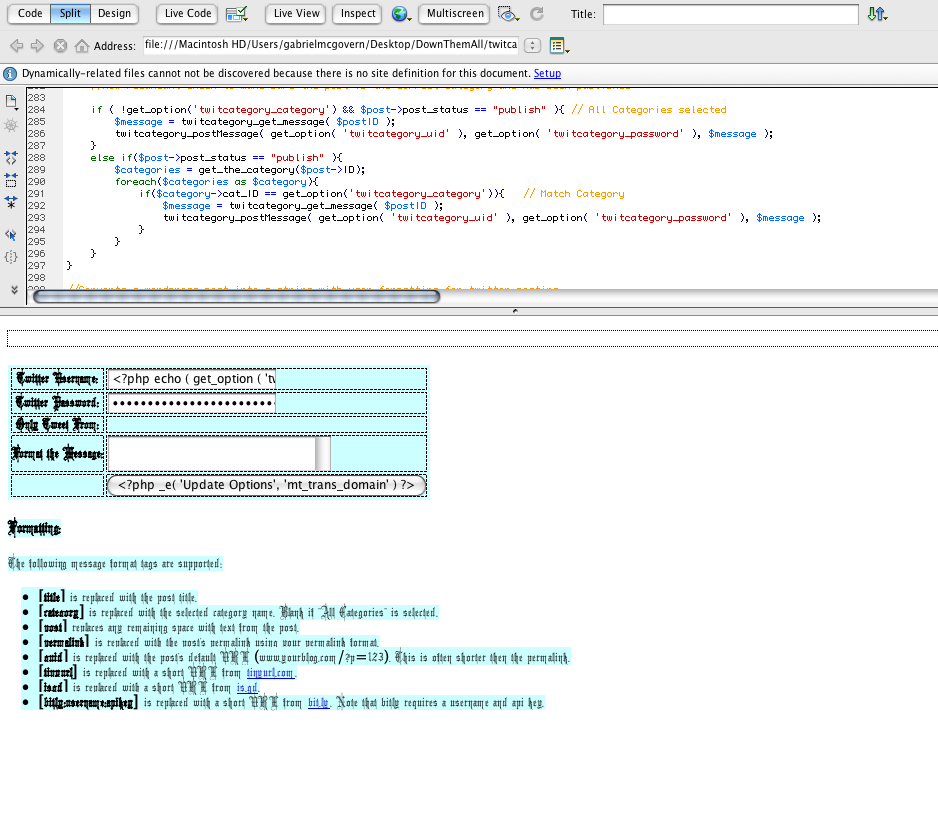The width and height of the screenshot is (938, 827).
Task: Enable Live View
Action: click(296, 14)
